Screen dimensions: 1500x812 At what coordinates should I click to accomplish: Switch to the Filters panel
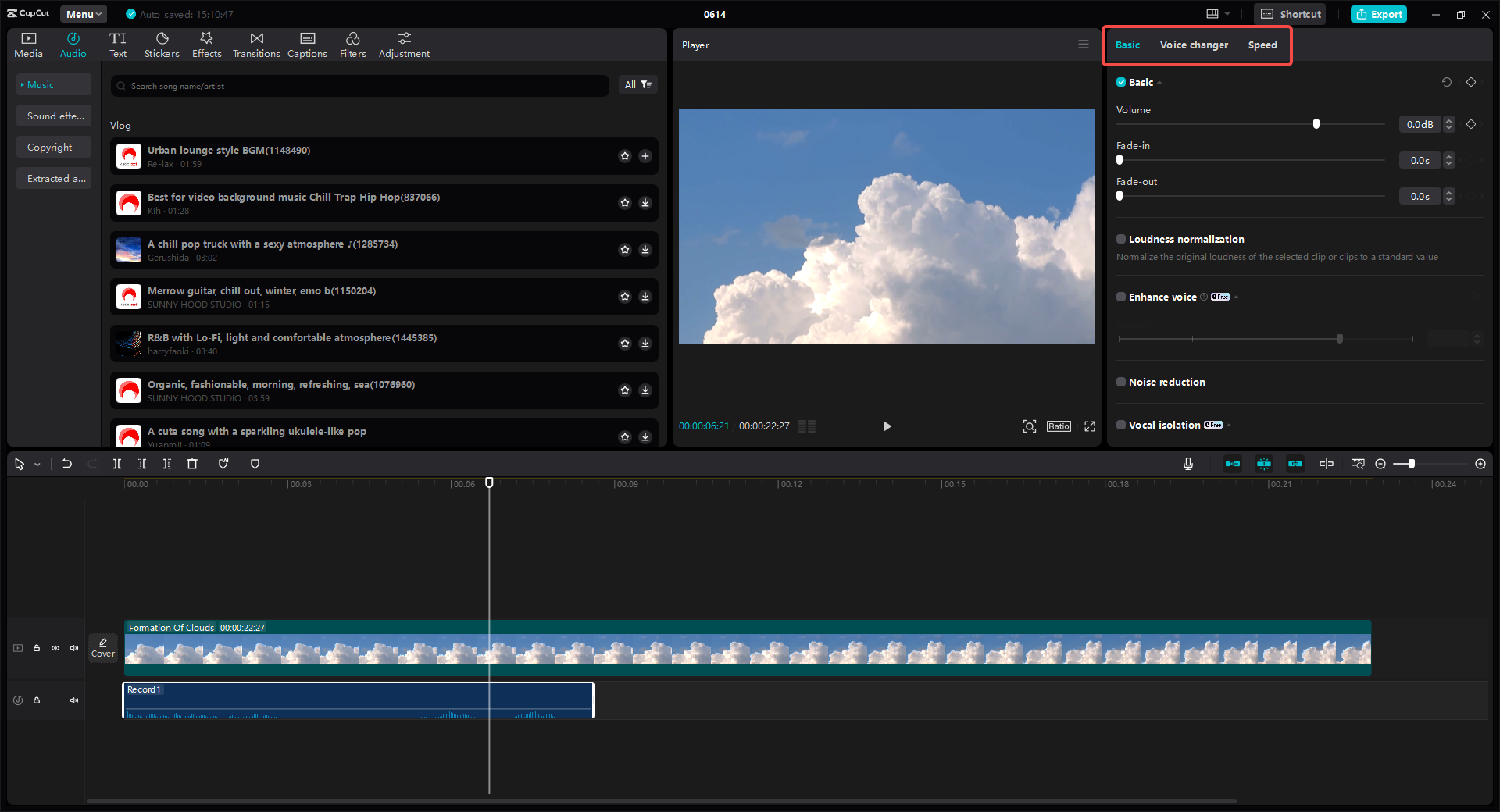(x=352, y=44)
